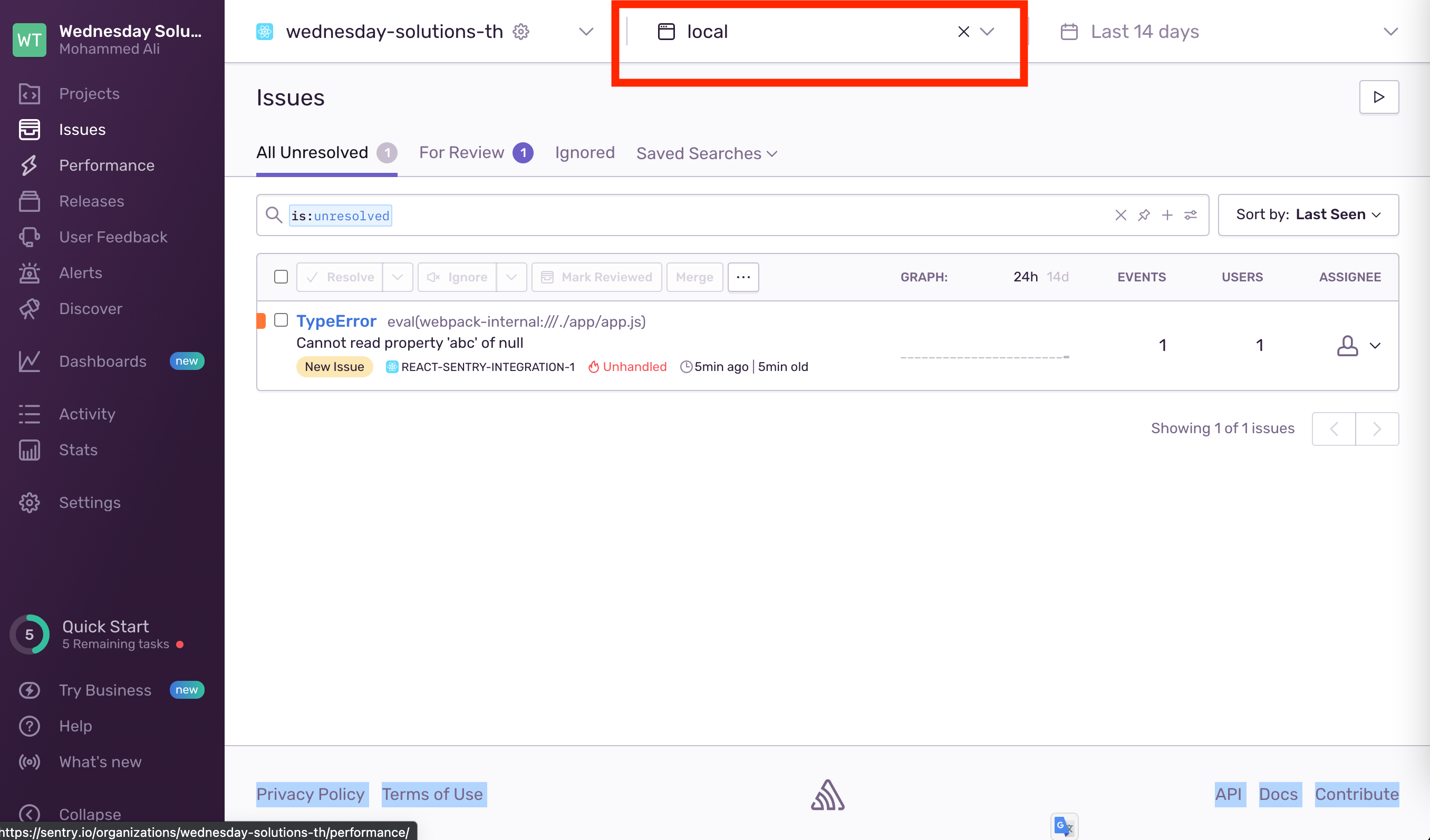Open the Ignored tab
The image size is (1430, 840).
point(584,153)
